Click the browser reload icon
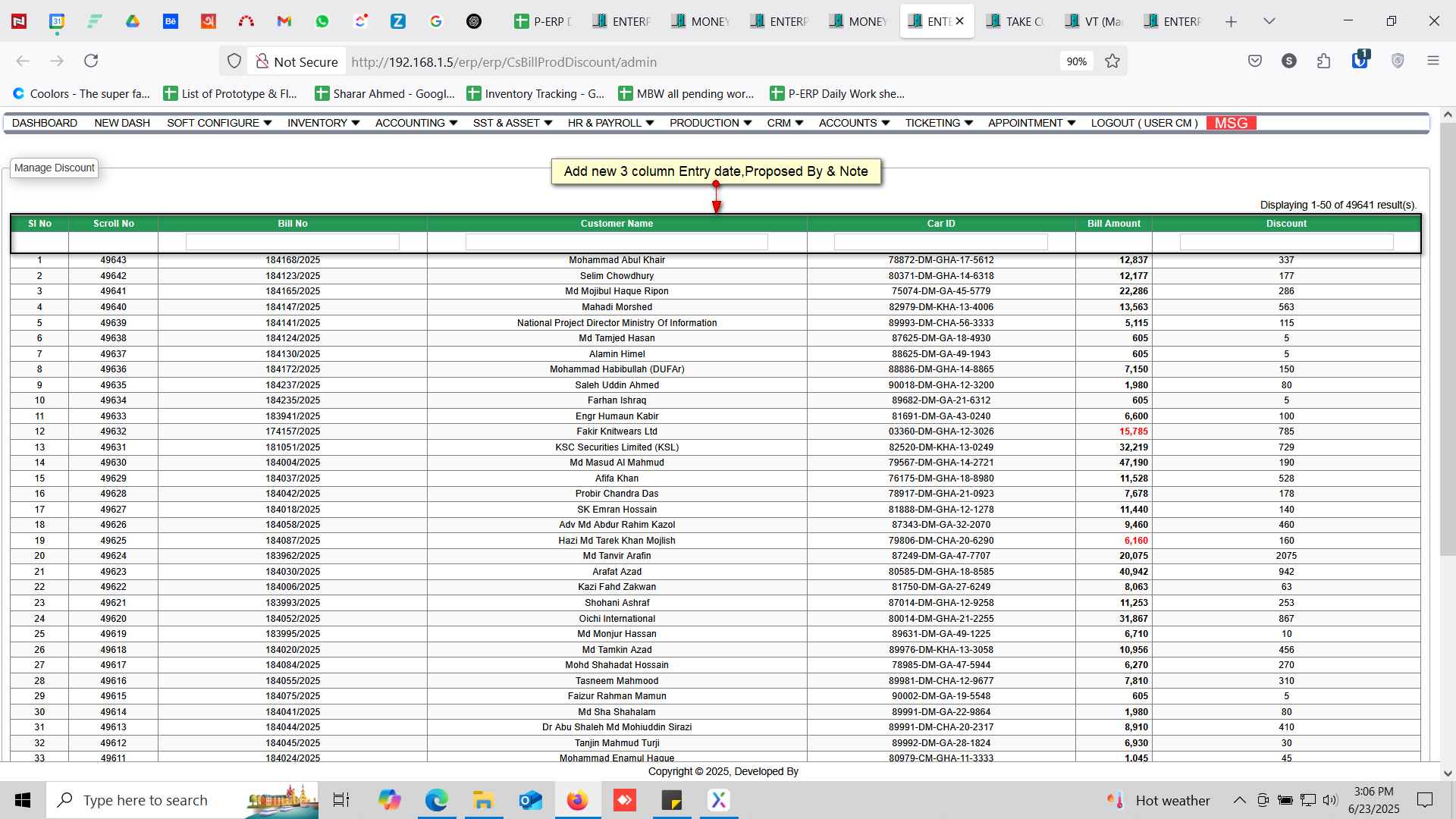 (x=91, y=61)
